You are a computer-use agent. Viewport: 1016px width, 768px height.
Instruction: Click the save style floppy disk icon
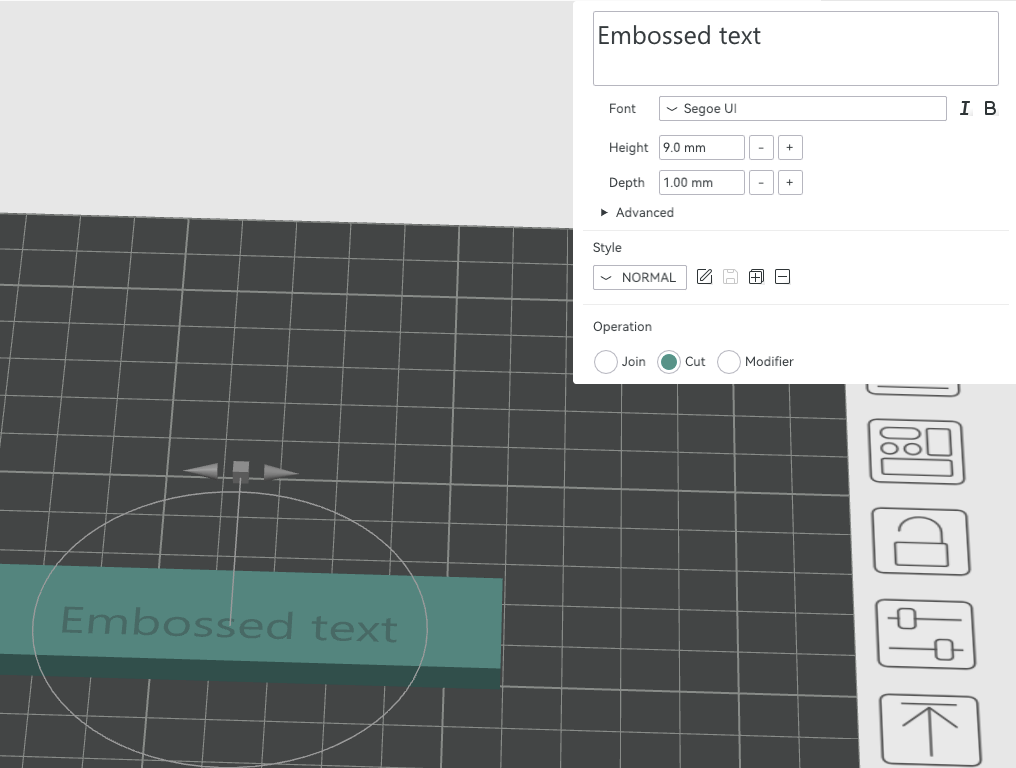730,277
